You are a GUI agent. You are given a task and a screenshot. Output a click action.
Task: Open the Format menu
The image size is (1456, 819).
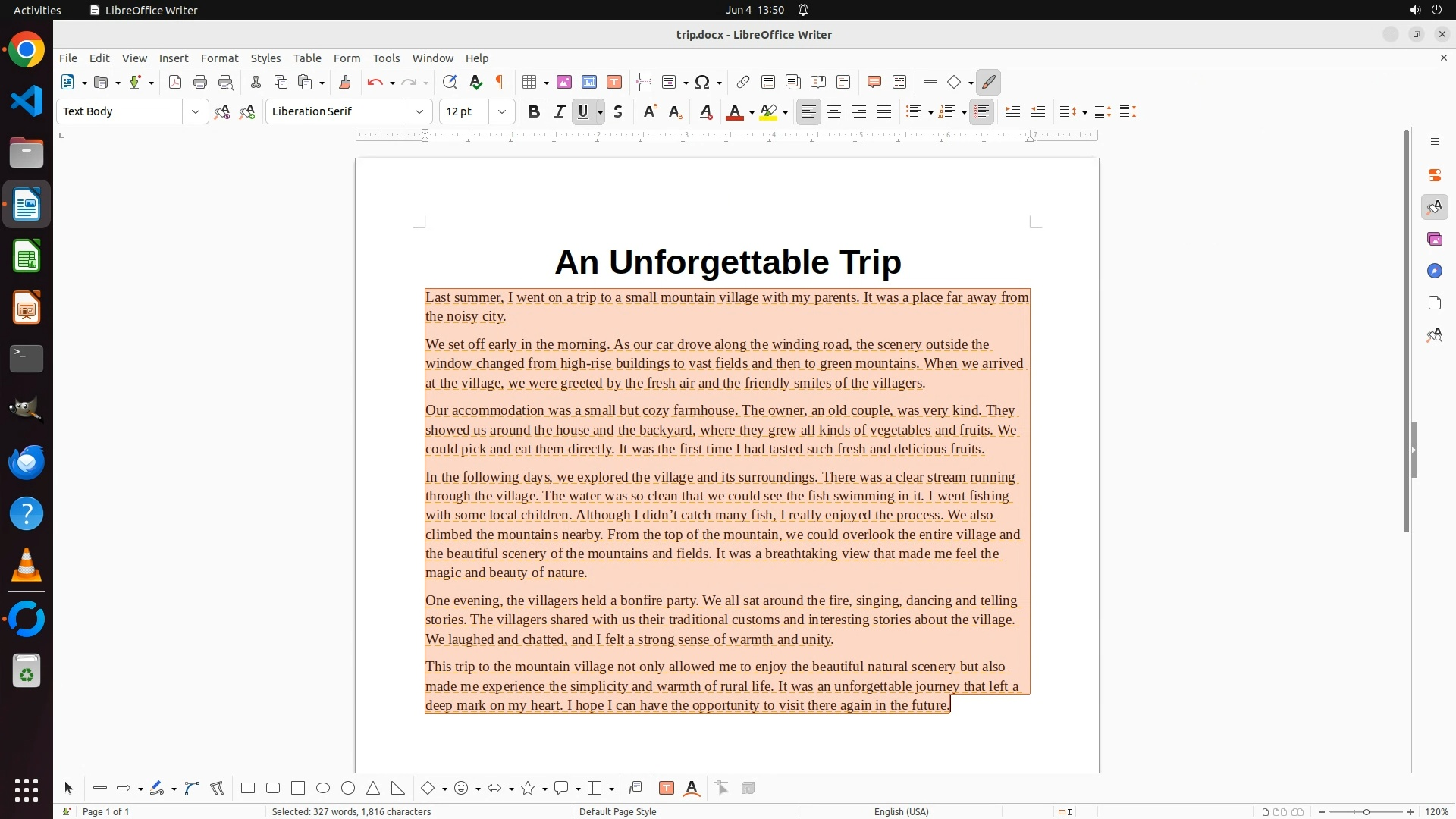click(219, 58)
